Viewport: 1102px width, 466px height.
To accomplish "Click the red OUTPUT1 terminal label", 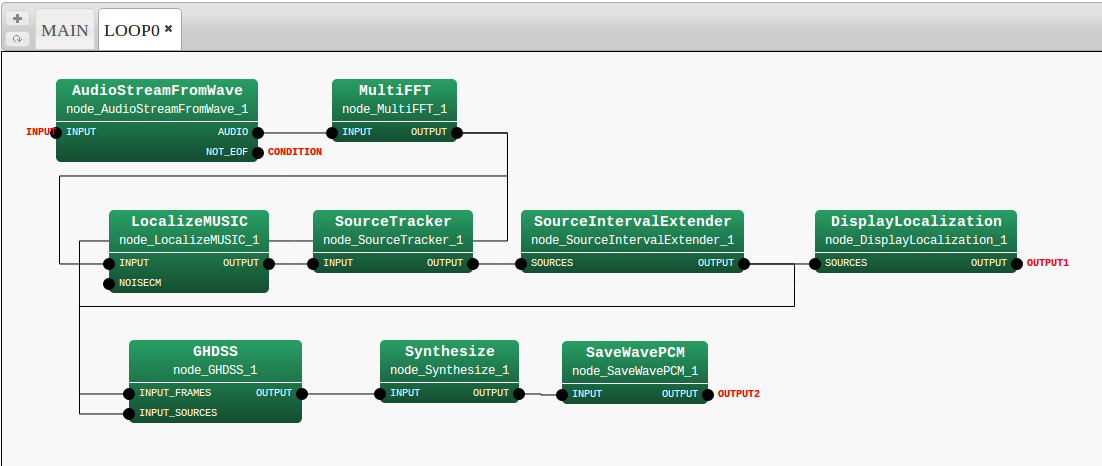I will point(1048,264).
